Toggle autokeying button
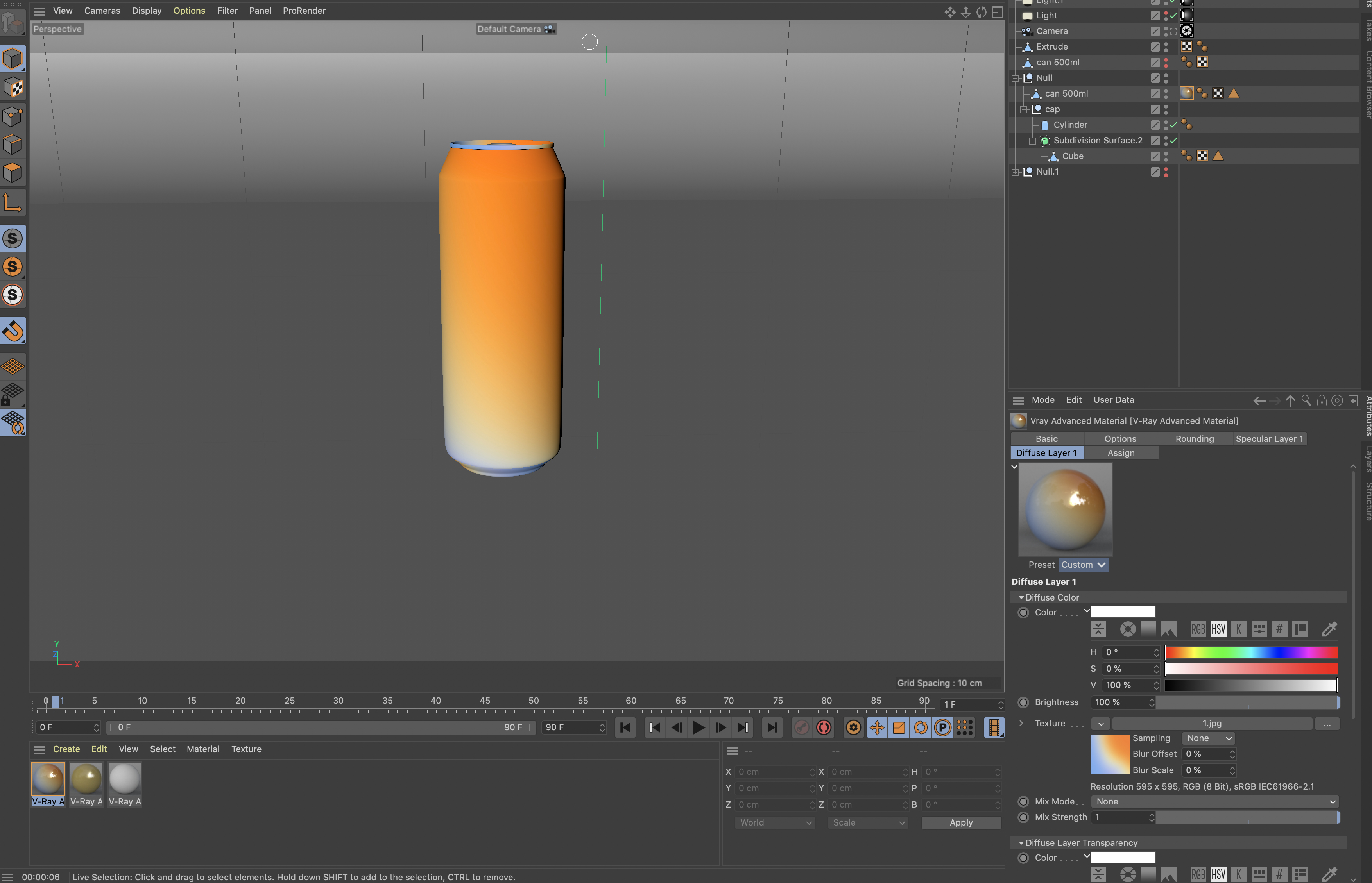1372x883 pixels. click(824, 727)
